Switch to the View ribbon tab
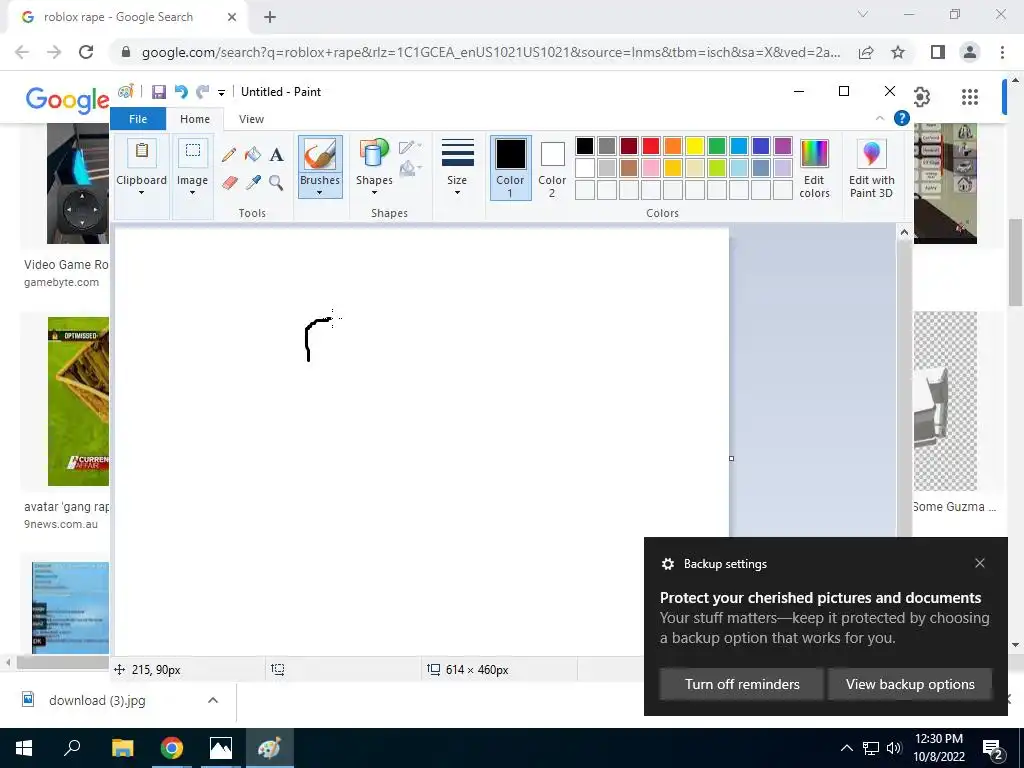 point(251,119)
